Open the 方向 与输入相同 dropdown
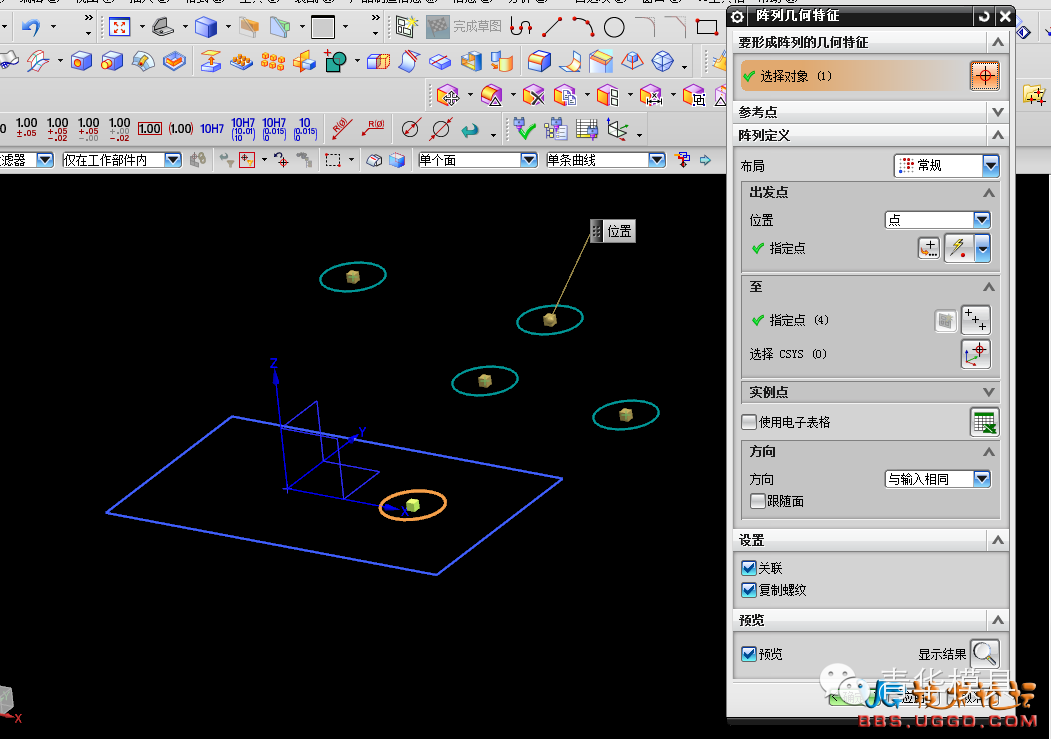 coord(938,479)
